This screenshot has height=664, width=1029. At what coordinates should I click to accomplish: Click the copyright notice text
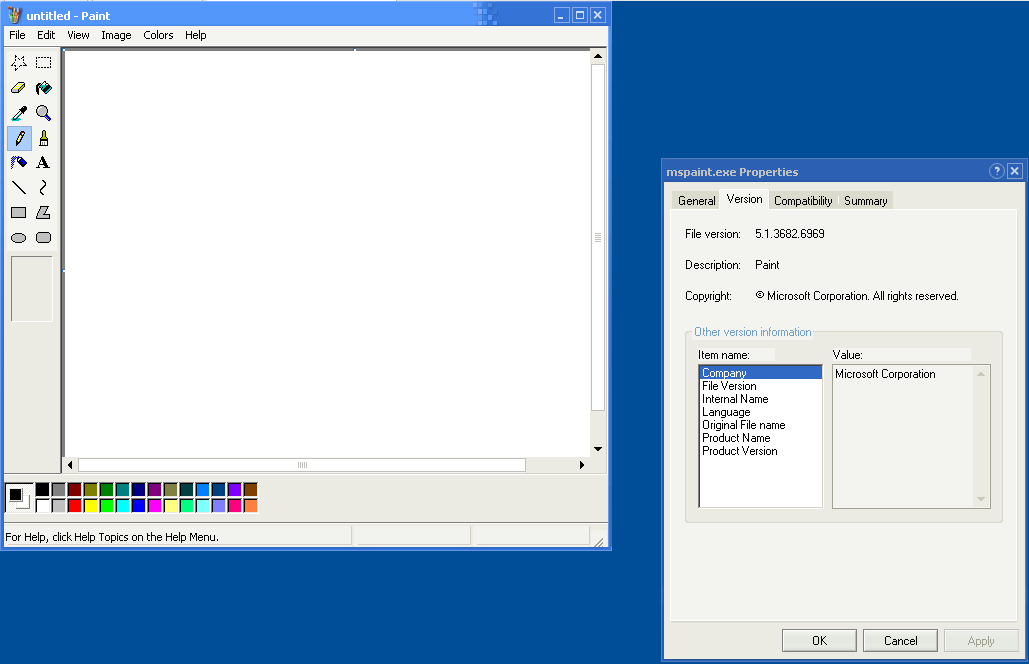[x=857, y=296]
